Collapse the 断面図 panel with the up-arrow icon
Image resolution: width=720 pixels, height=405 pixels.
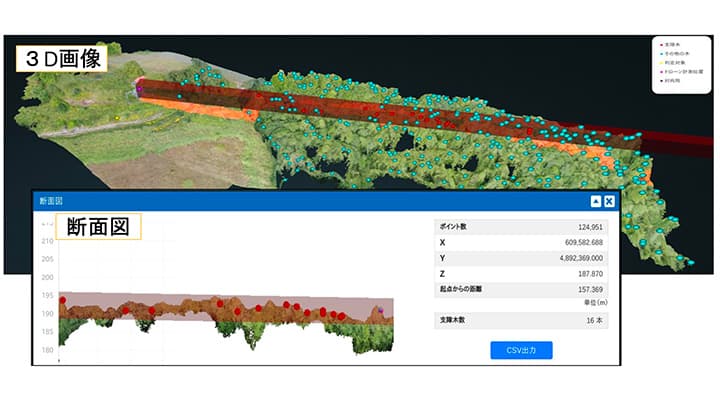point(594,200)
